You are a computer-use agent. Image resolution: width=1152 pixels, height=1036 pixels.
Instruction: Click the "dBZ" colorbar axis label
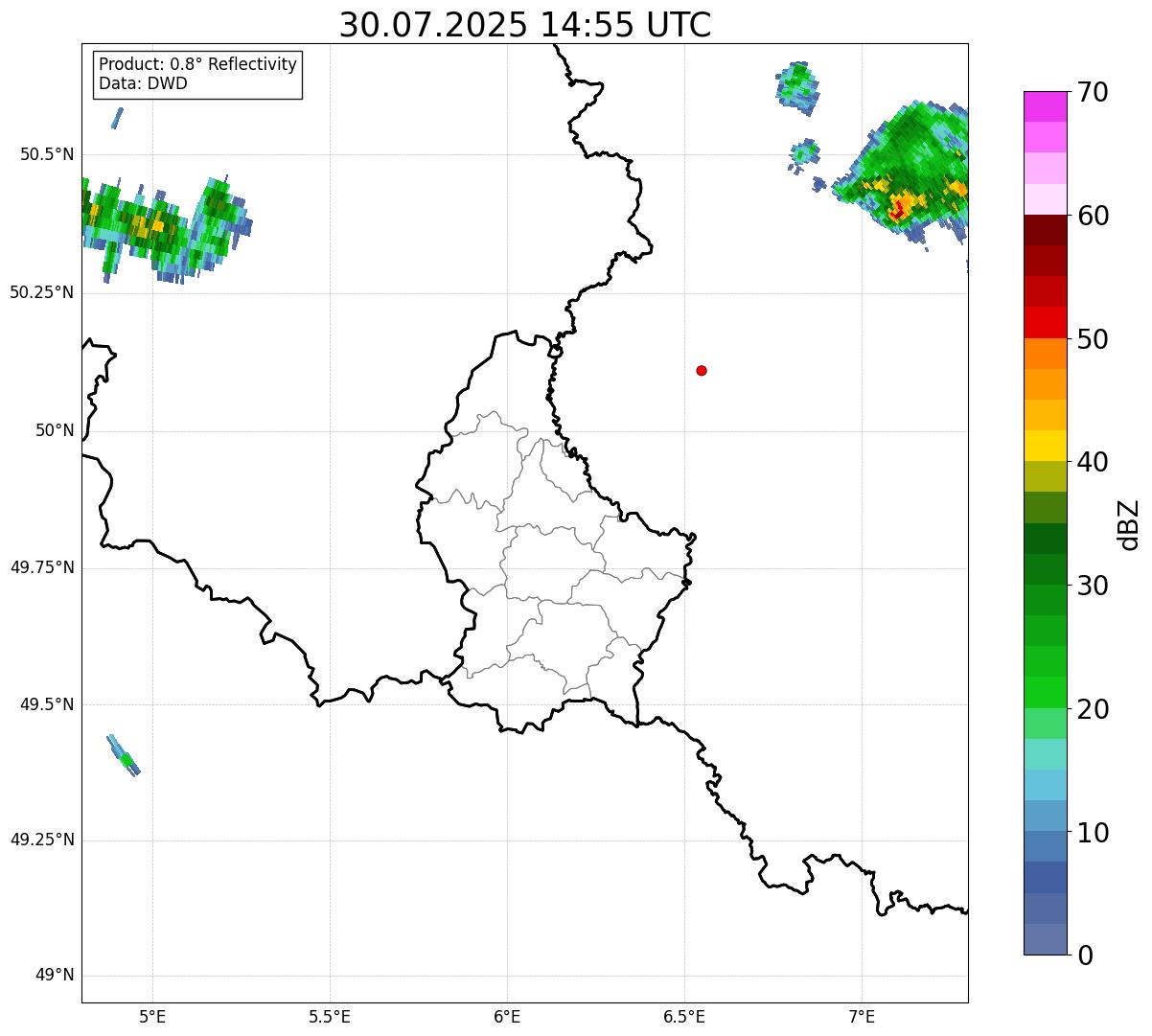click(x=1130, y=524)
